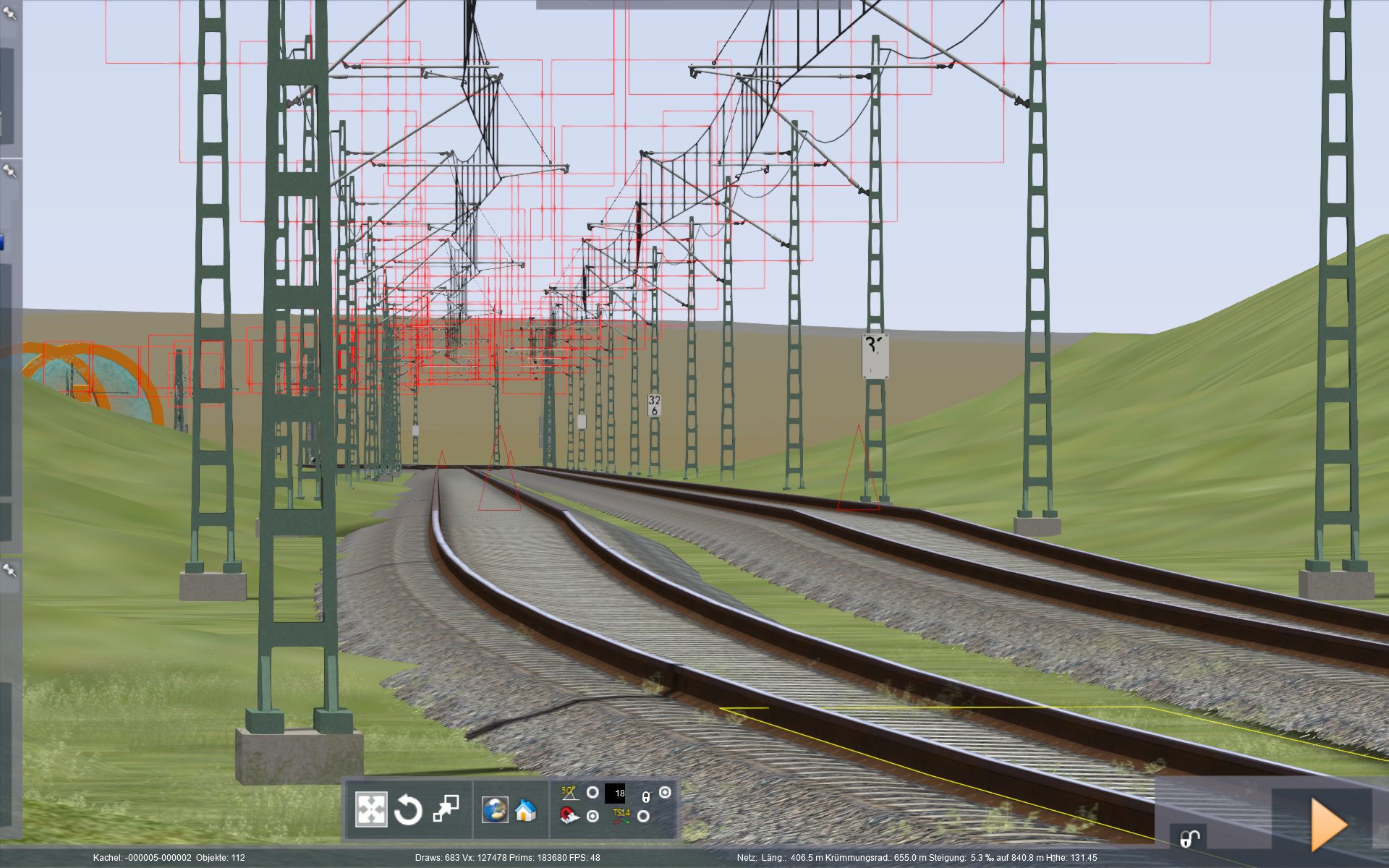Select the Move object tool
Image resolution: width=1389 pixels, height=868 pixels.
click(x=370, y=809)
